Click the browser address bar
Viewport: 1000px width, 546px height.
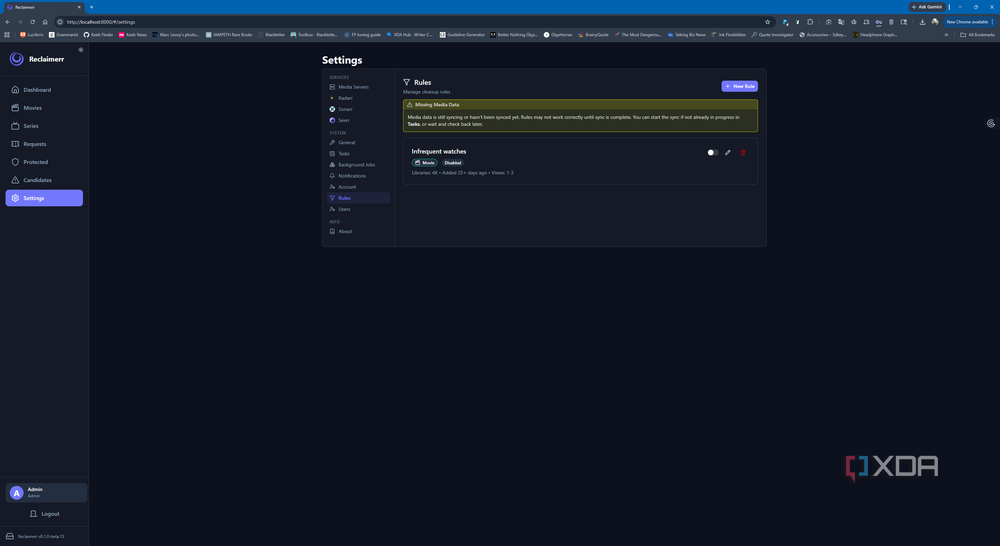tap(408, 22)
